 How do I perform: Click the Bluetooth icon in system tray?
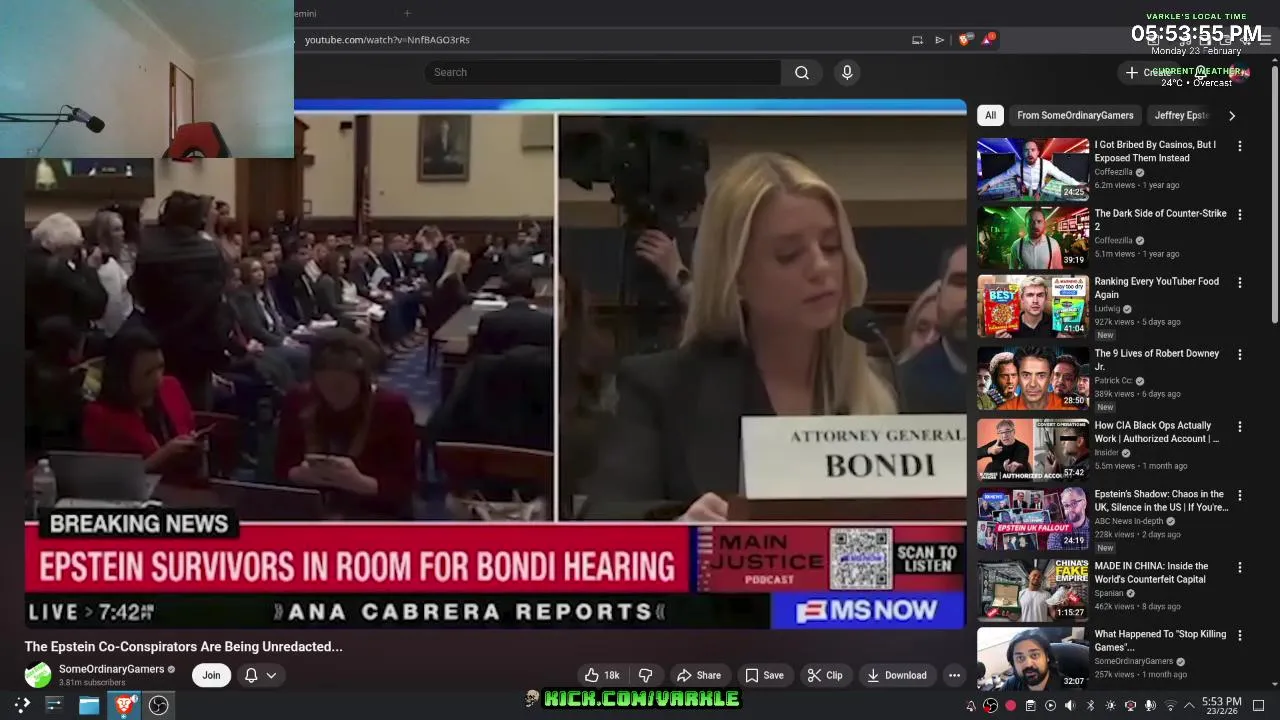coord(1090,706)
